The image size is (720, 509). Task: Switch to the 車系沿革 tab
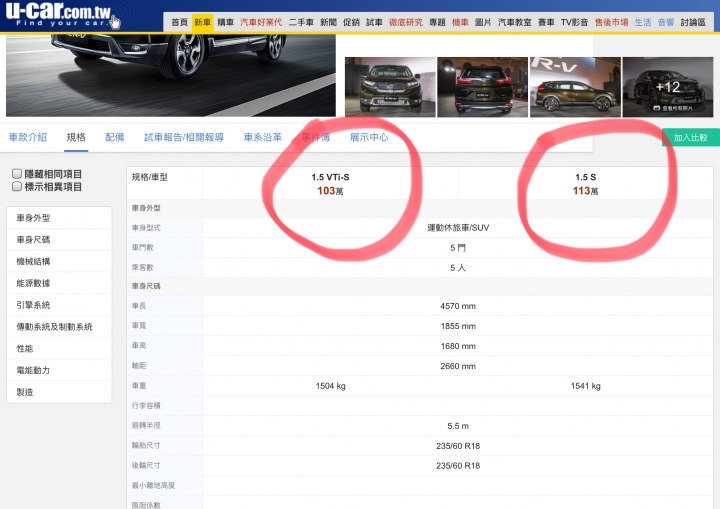pyautogui.click(x=263, y=137)
